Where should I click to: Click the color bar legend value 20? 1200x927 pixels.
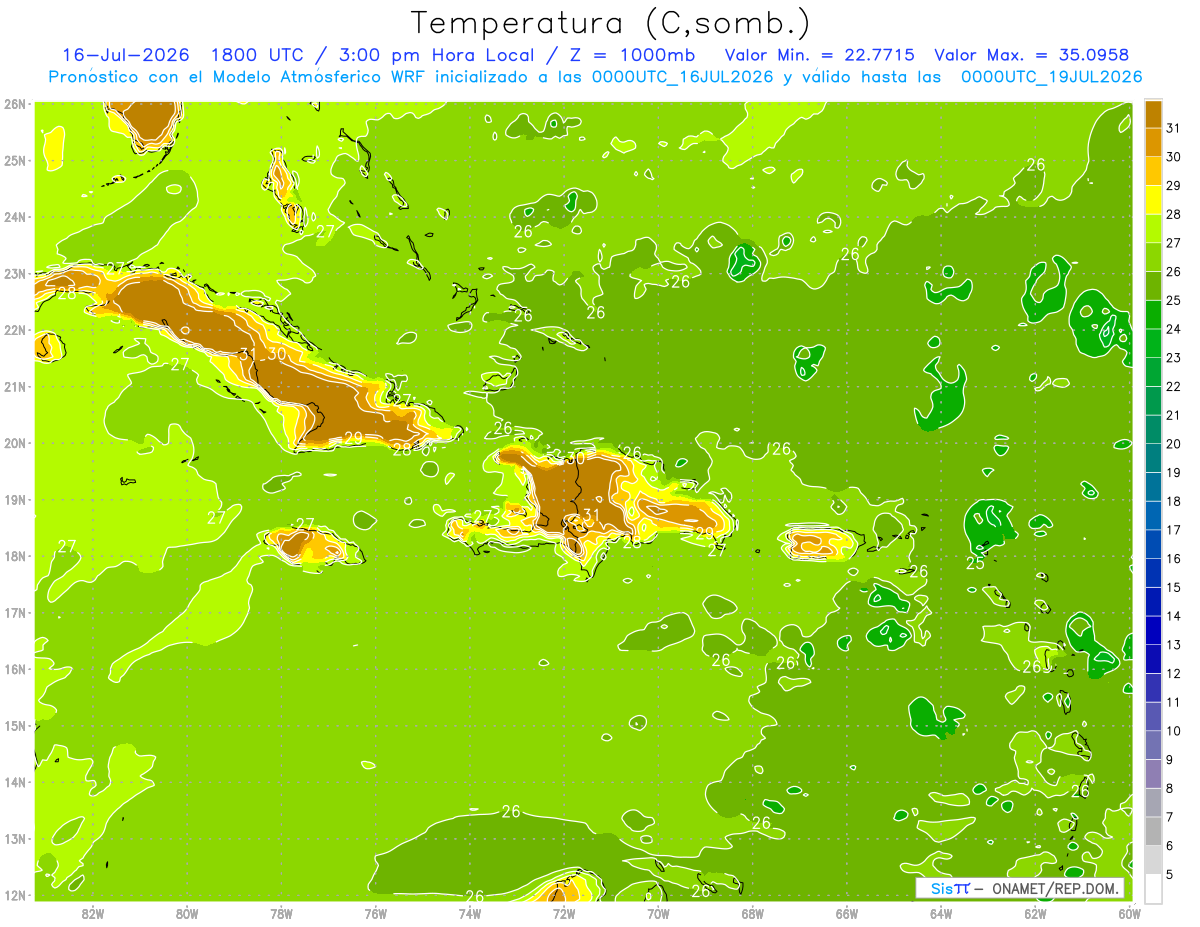point(1173,444)
